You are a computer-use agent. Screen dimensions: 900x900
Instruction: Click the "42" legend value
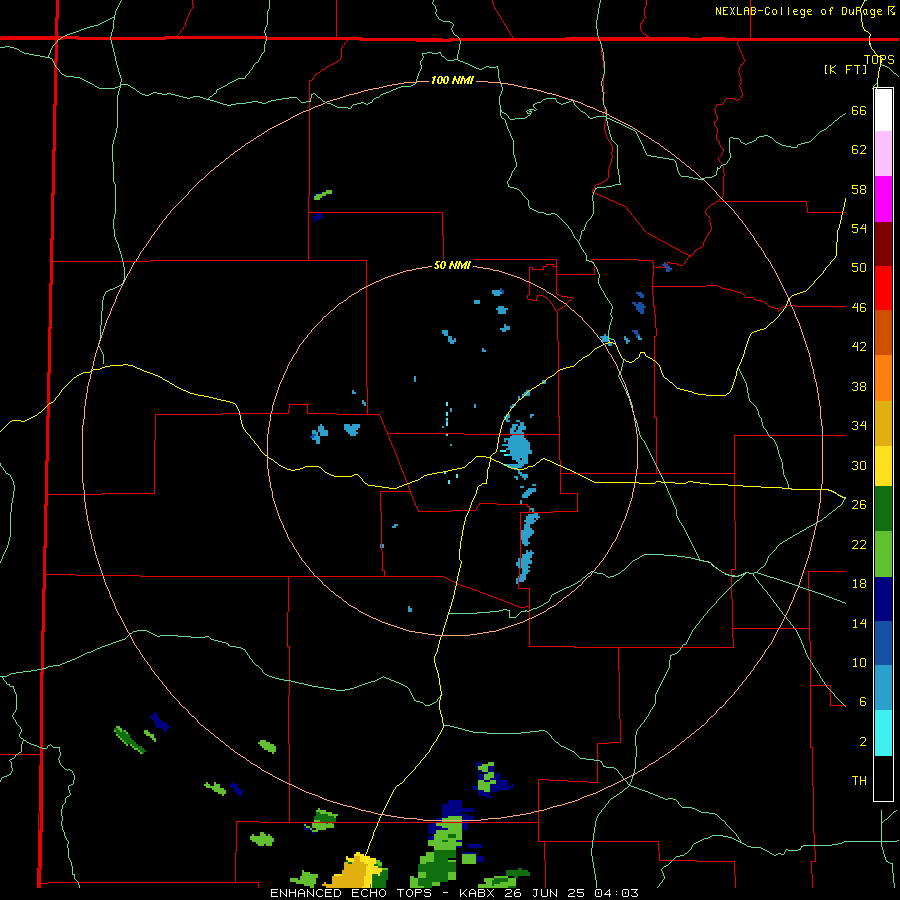[x=859, y=347]
